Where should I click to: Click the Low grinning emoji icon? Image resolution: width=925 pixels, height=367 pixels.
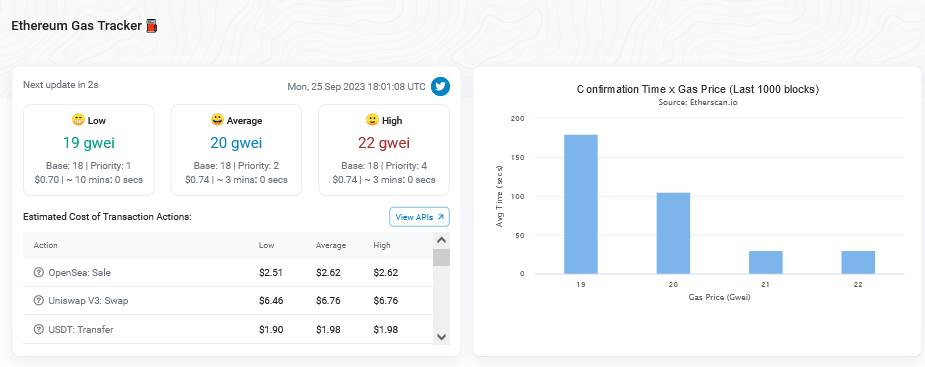(78, 120)
